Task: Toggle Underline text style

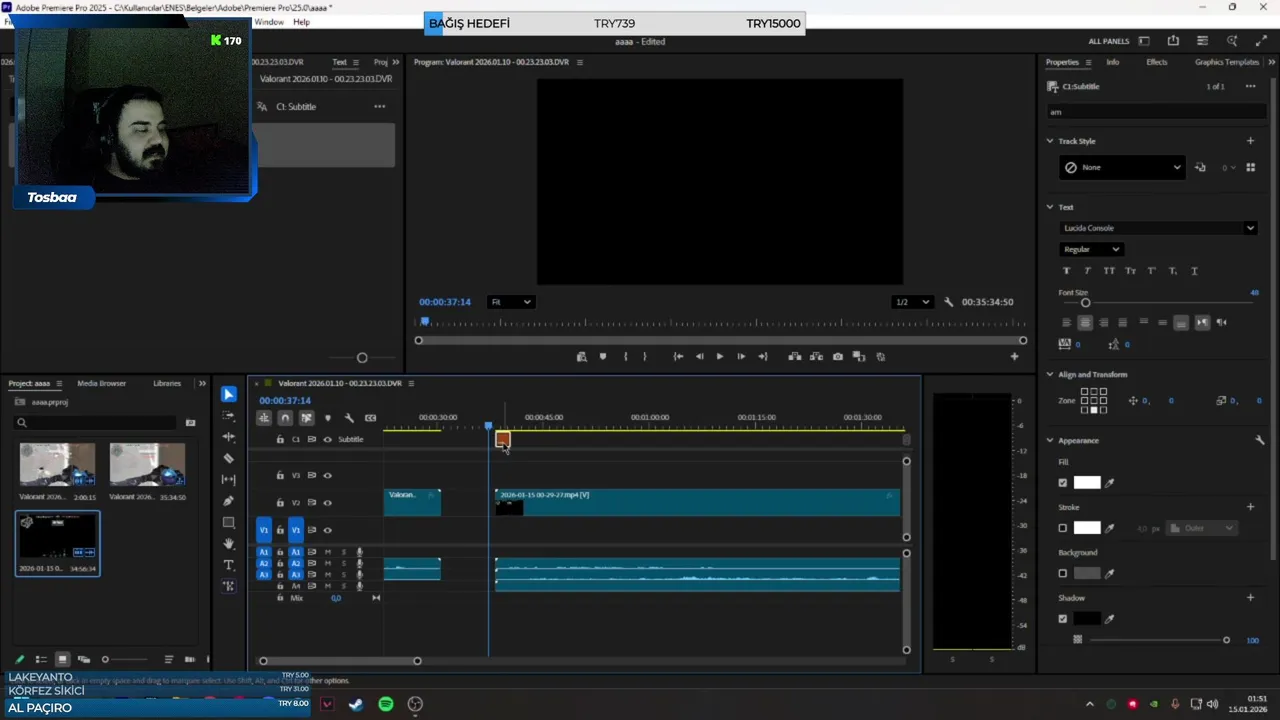Action: 1194,271
